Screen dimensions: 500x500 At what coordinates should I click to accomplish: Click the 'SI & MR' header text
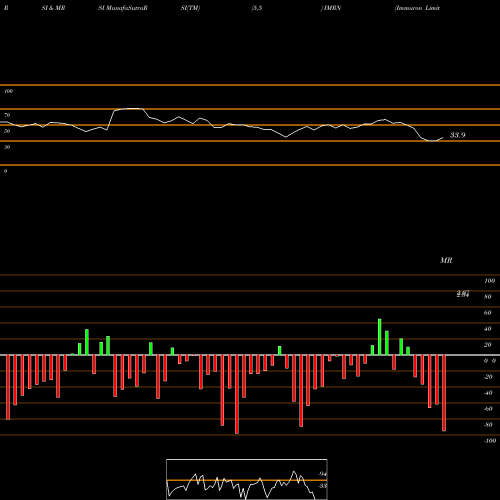[53, 8]
